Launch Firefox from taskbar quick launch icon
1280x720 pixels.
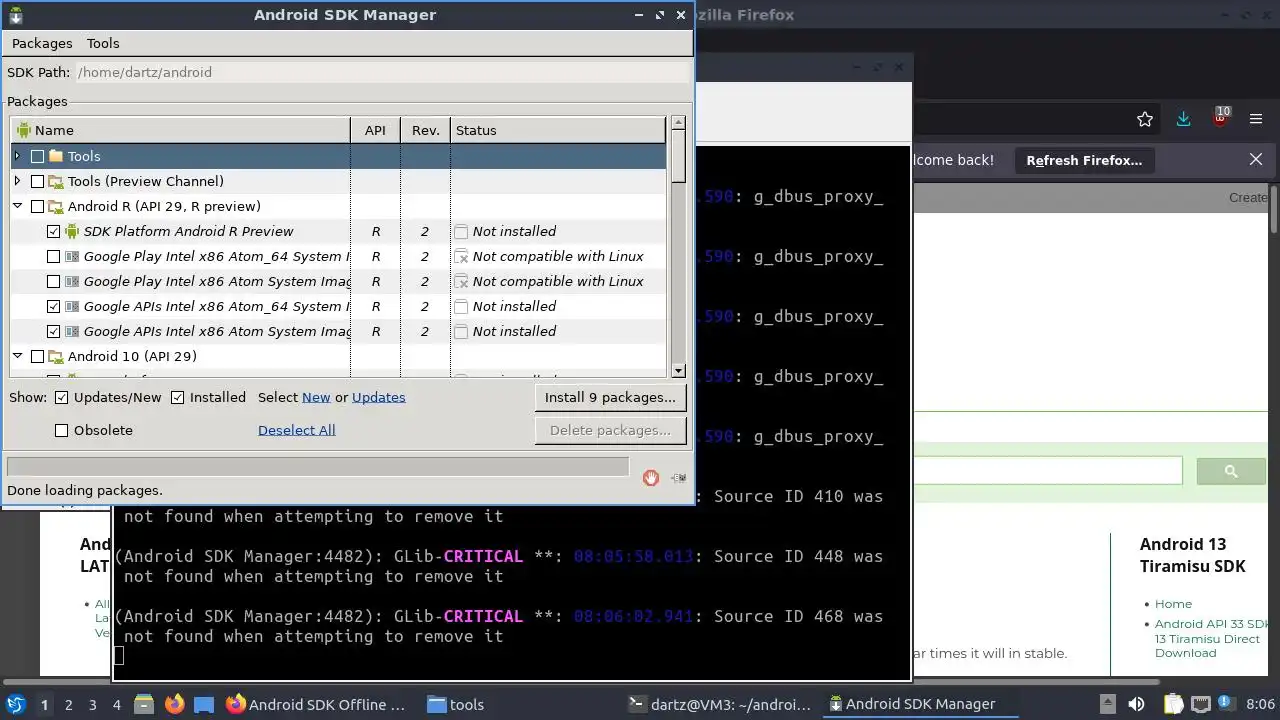(x=174, y=704)
